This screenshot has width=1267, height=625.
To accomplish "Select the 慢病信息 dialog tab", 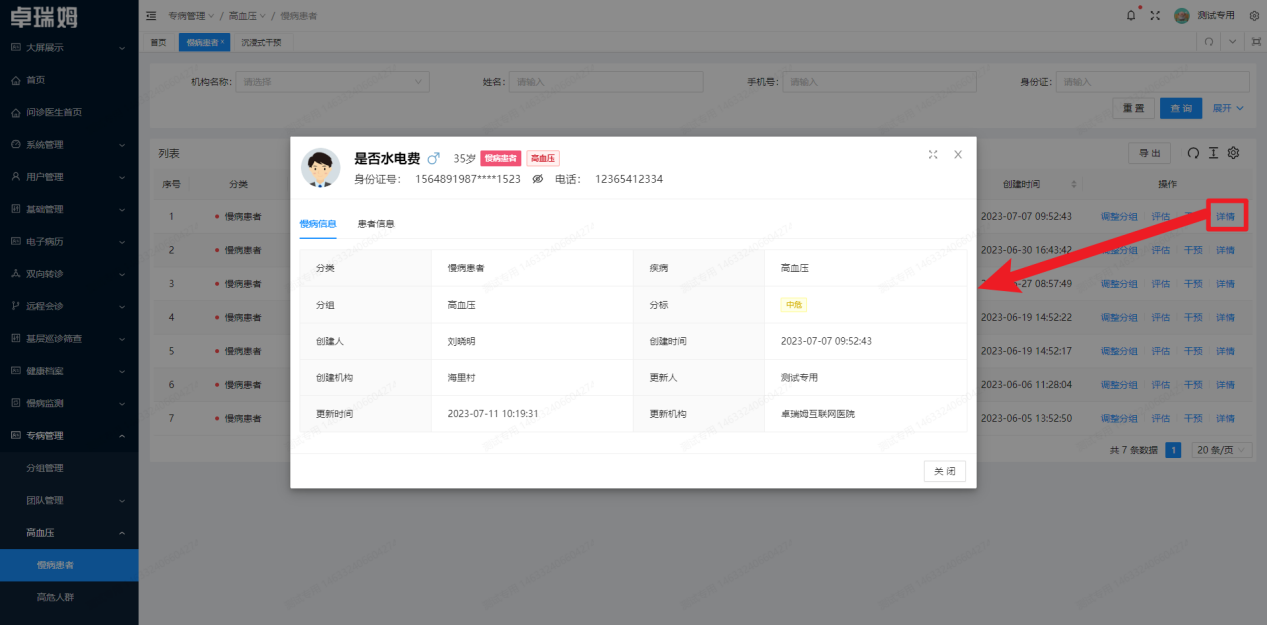I will coord(318,224).
